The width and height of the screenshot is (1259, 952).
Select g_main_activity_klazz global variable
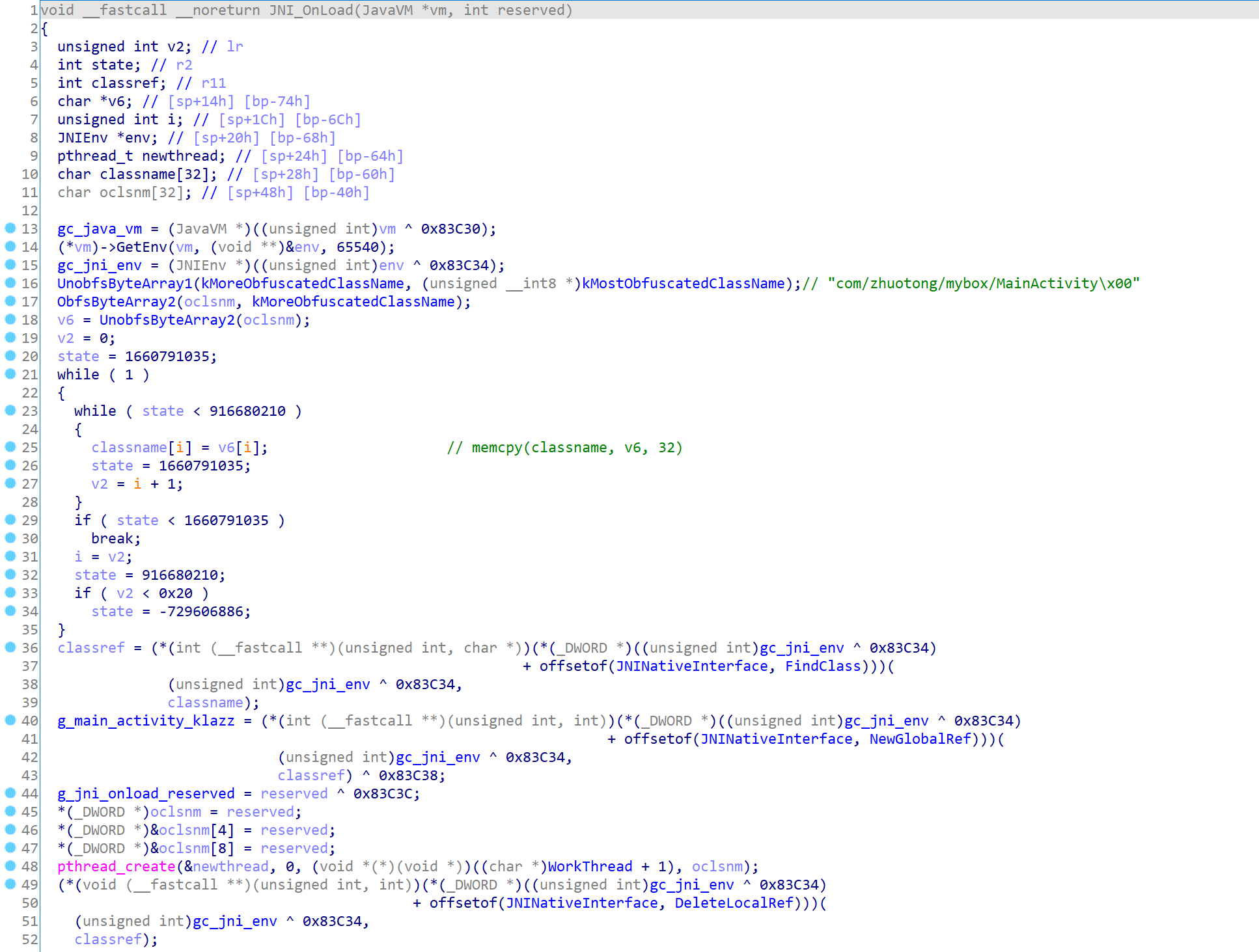[x=146, y=721]
